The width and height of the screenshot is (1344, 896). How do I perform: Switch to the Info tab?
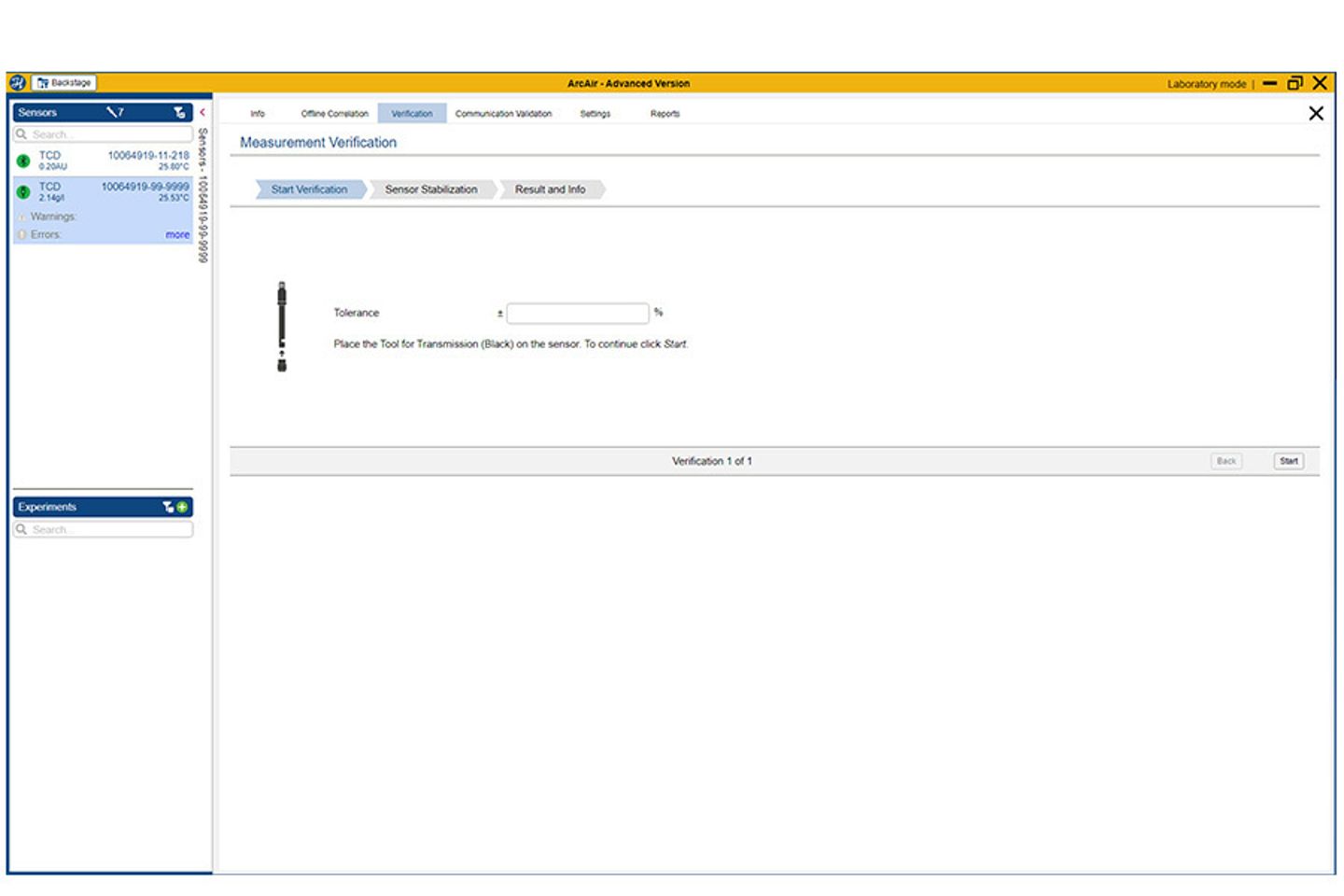(258, 114)
